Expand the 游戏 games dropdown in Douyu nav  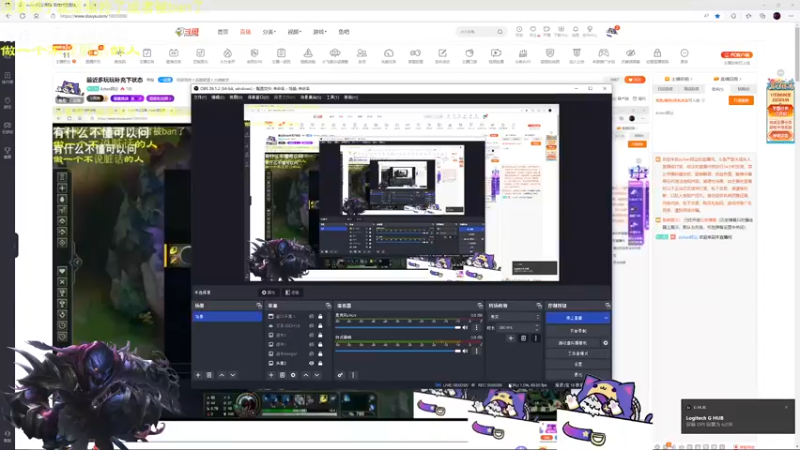coord(319,32)
